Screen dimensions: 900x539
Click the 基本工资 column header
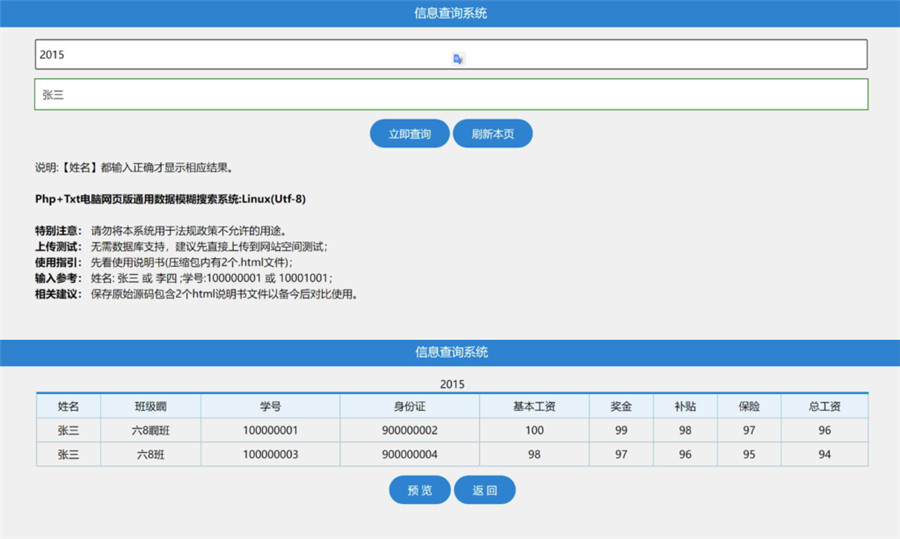(534, 406)
